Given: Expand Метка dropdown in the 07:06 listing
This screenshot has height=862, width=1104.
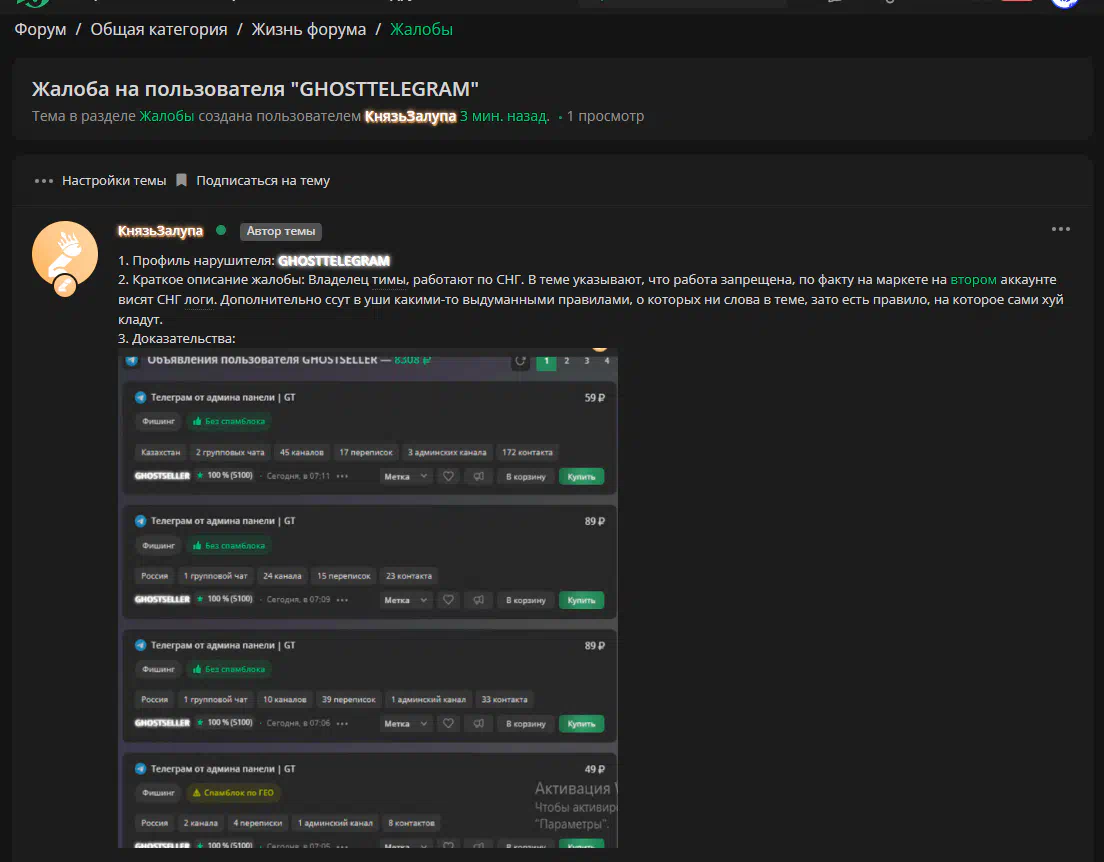Looking at the screenshot, I should point(405,724).
